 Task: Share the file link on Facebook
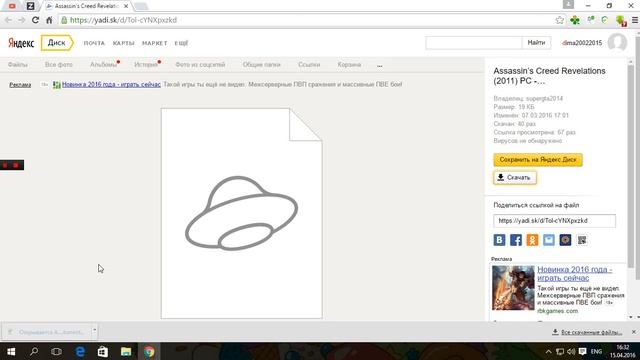tap(516, 240)
